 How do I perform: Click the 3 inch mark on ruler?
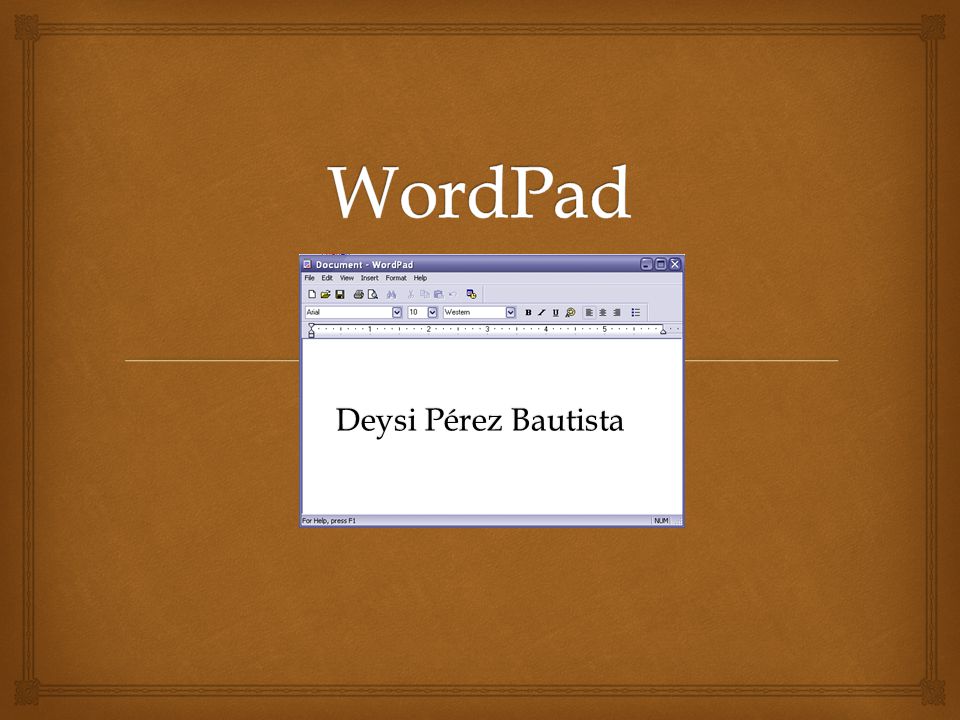[487, 329]
